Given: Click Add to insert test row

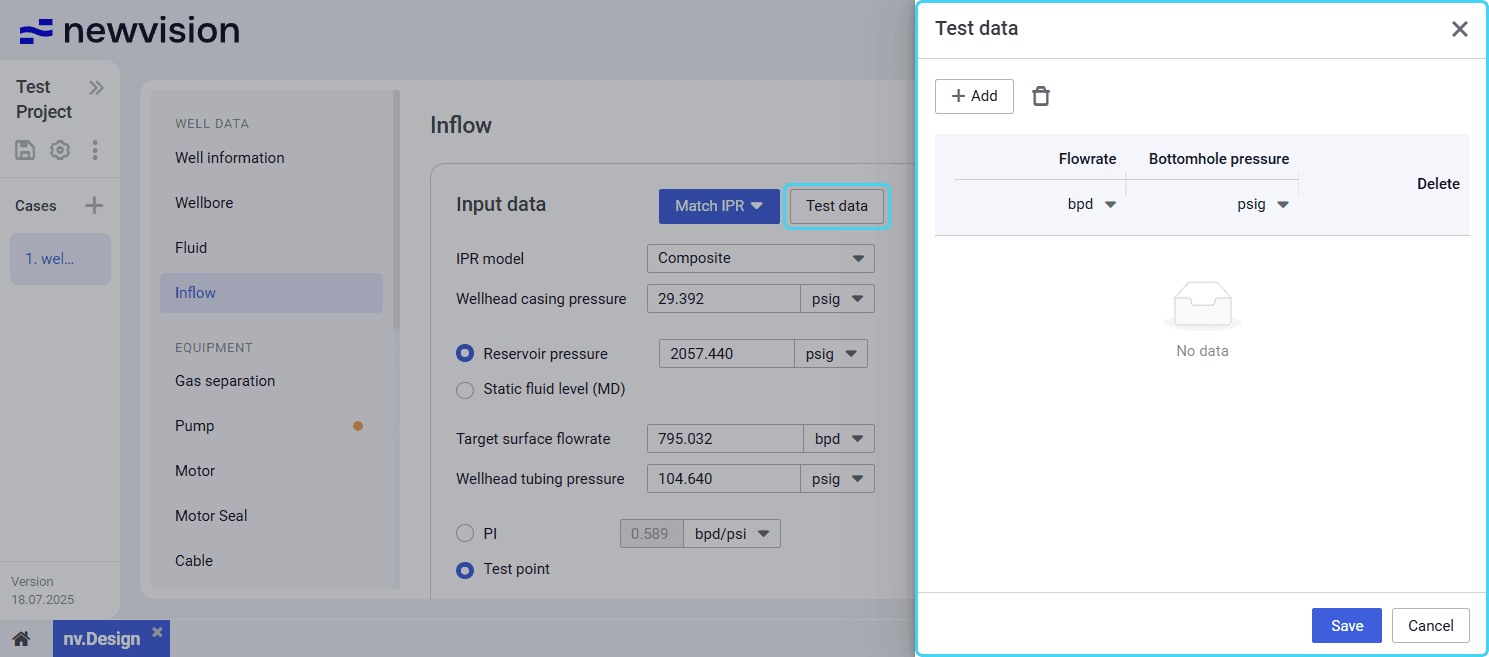Looking at the screenshot, I should [x=974, y=96].
